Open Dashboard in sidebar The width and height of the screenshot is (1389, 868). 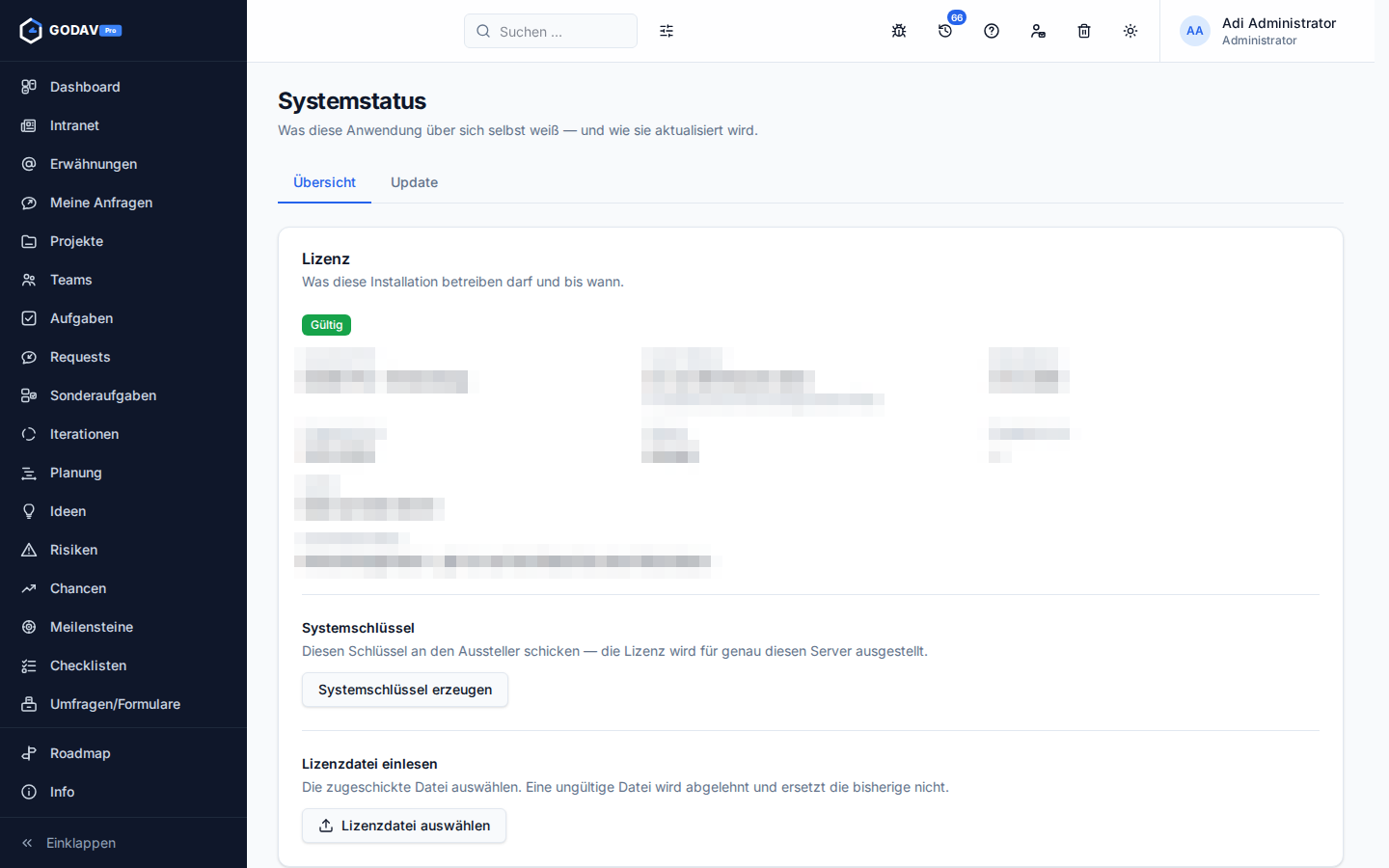pos(123,87)
